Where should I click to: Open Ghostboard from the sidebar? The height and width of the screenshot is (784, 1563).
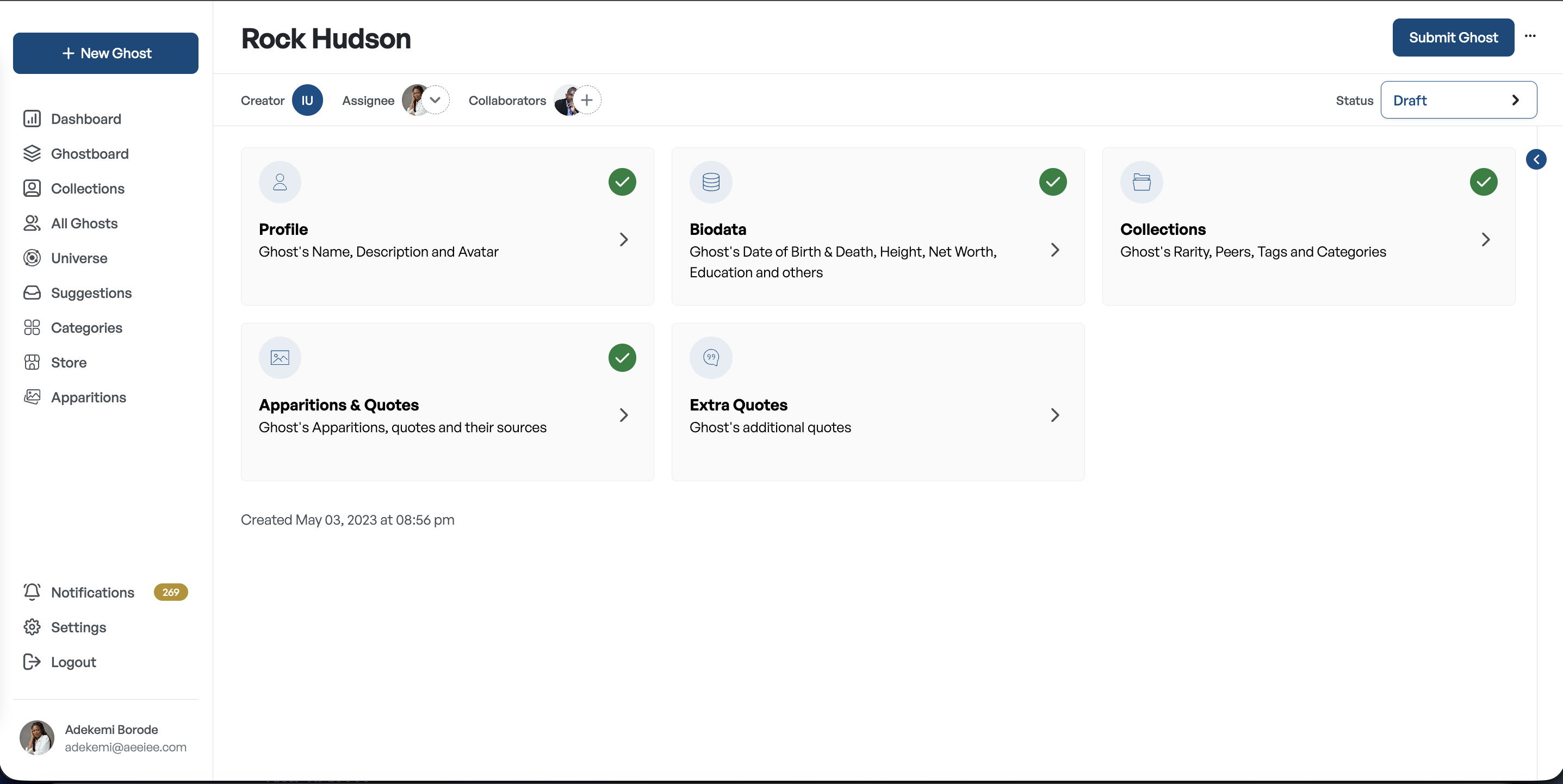[x=90, y=153]
